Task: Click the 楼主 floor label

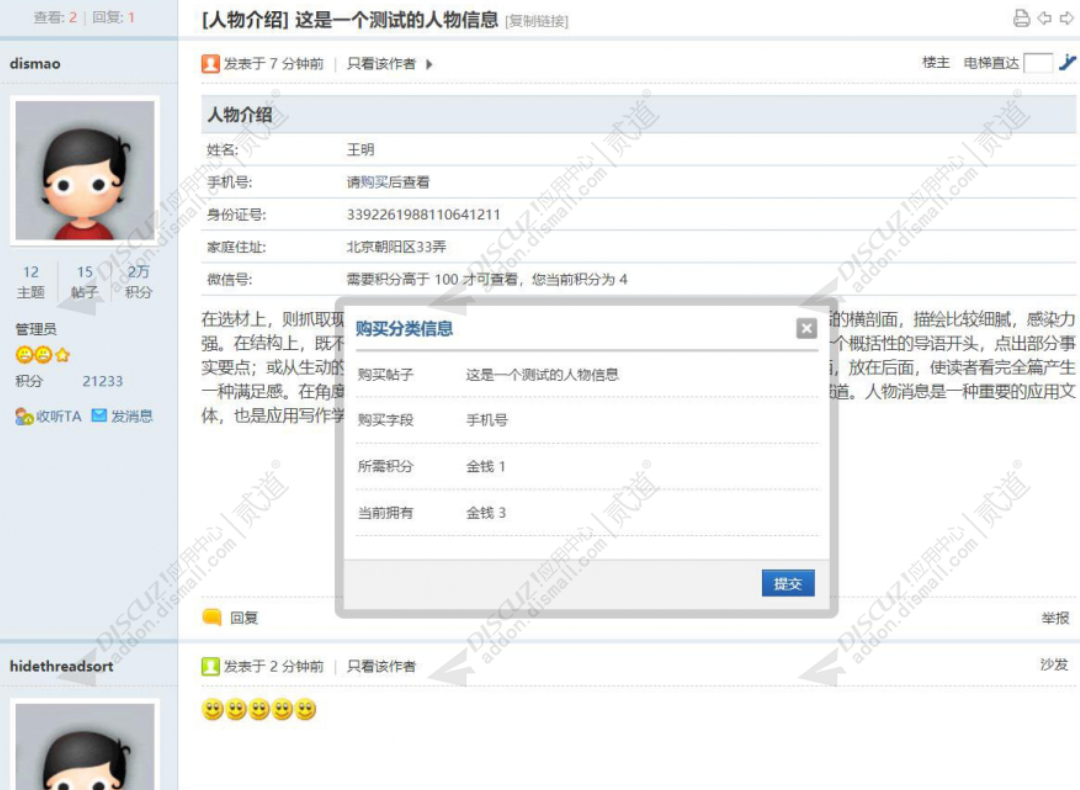Action: pos(936,63)
